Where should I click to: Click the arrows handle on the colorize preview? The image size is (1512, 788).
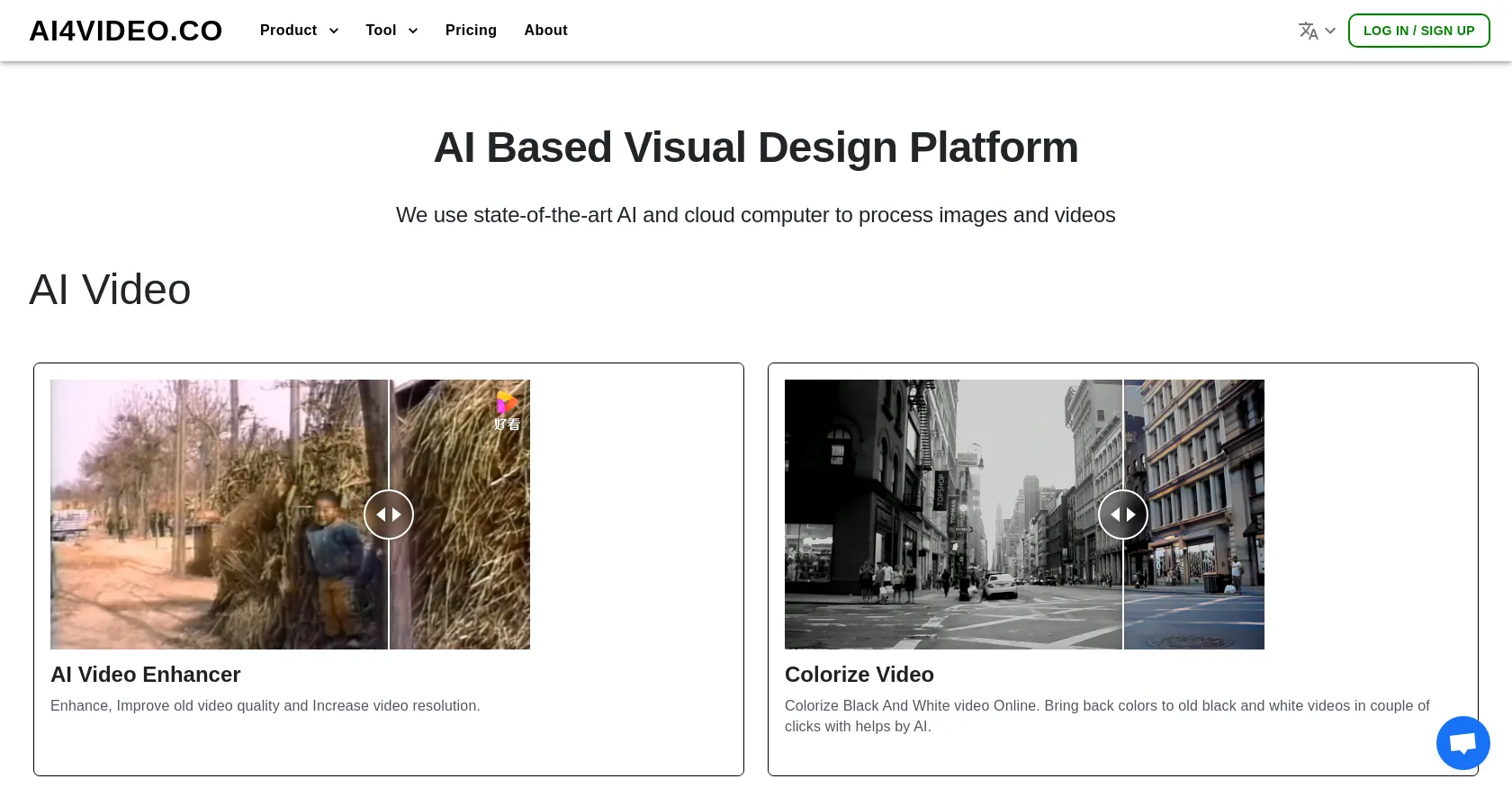tap(1122, 515)
